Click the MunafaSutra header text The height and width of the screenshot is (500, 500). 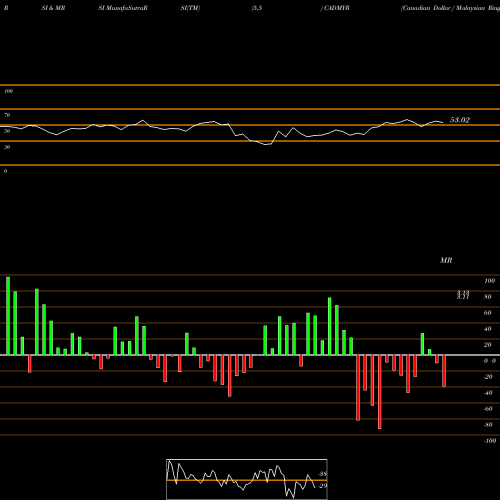[x=123, y=8]
